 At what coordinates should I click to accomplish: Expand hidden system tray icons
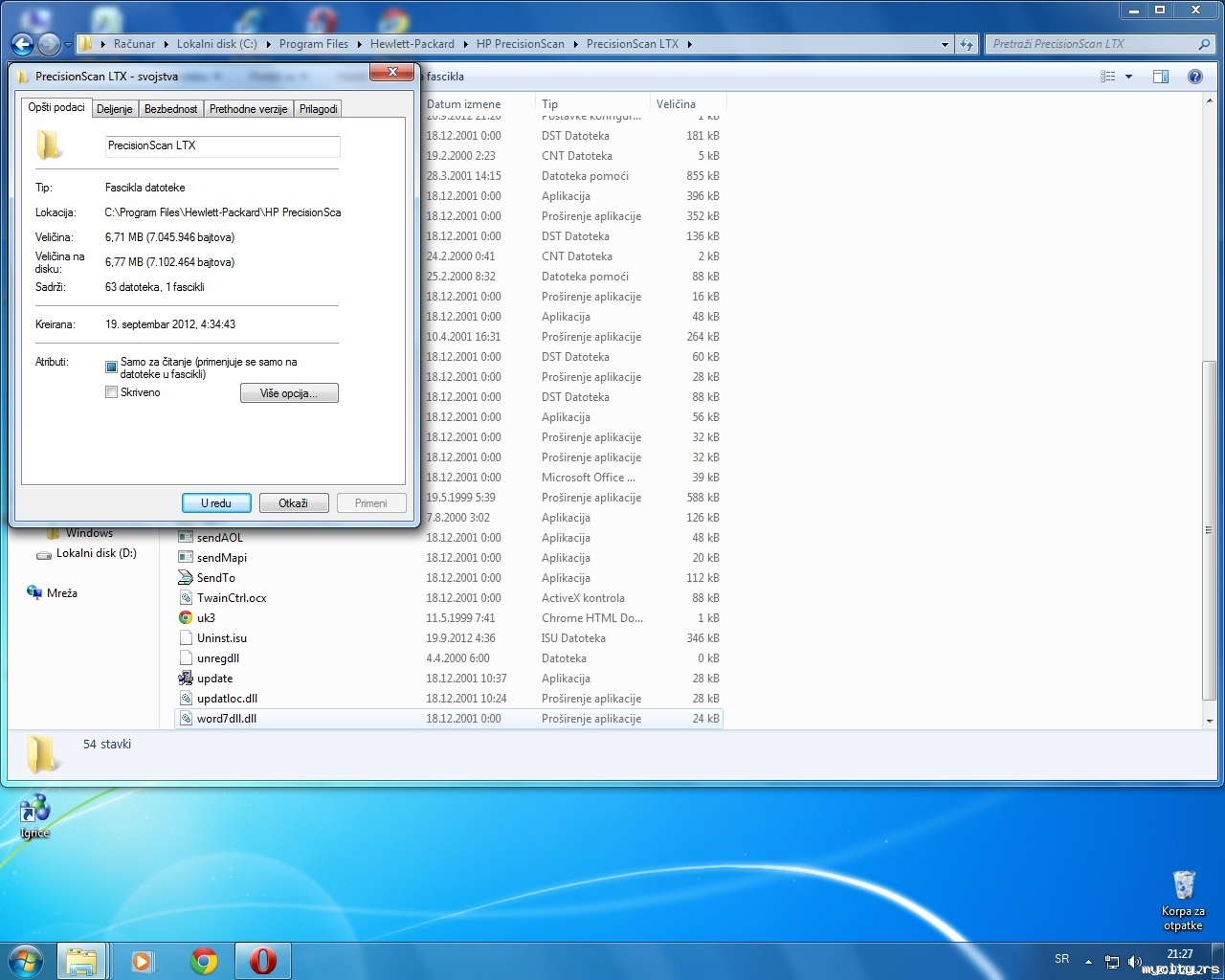(x=1087, y=961)
